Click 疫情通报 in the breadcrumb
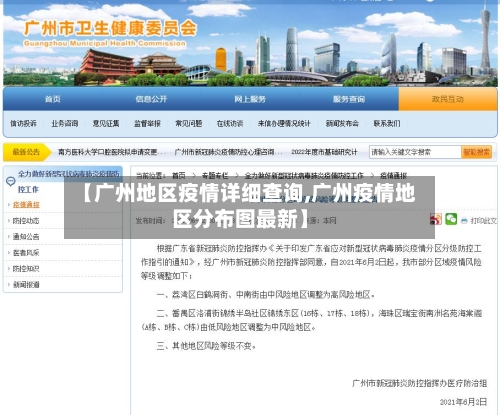The width and height of the screenshot is (500, 415). pos(393,175)
